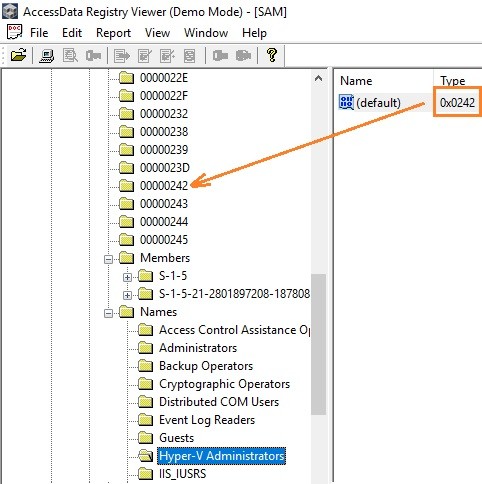Select the 00000243 key

coord(164,204)
